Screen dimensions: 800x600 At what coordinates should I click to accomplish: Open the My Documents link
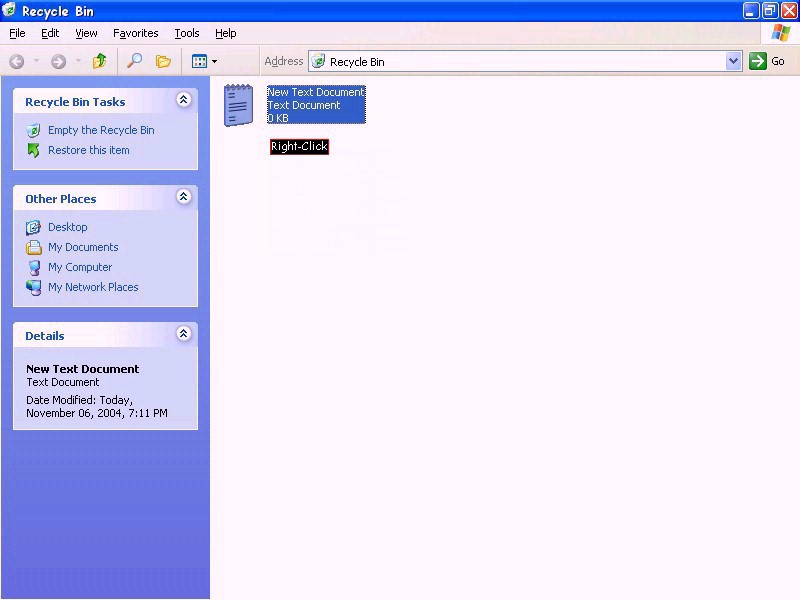tap(83, 247)
